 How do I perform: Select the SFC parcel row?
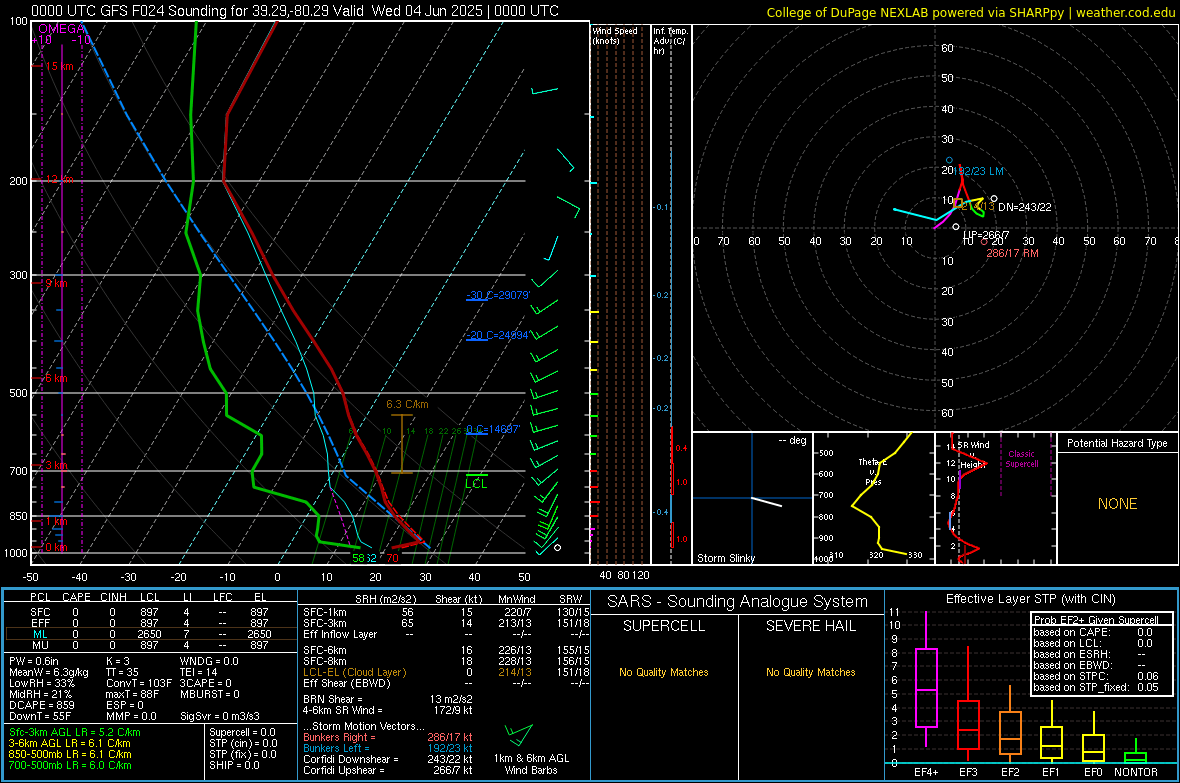click(x=149, y=612)
